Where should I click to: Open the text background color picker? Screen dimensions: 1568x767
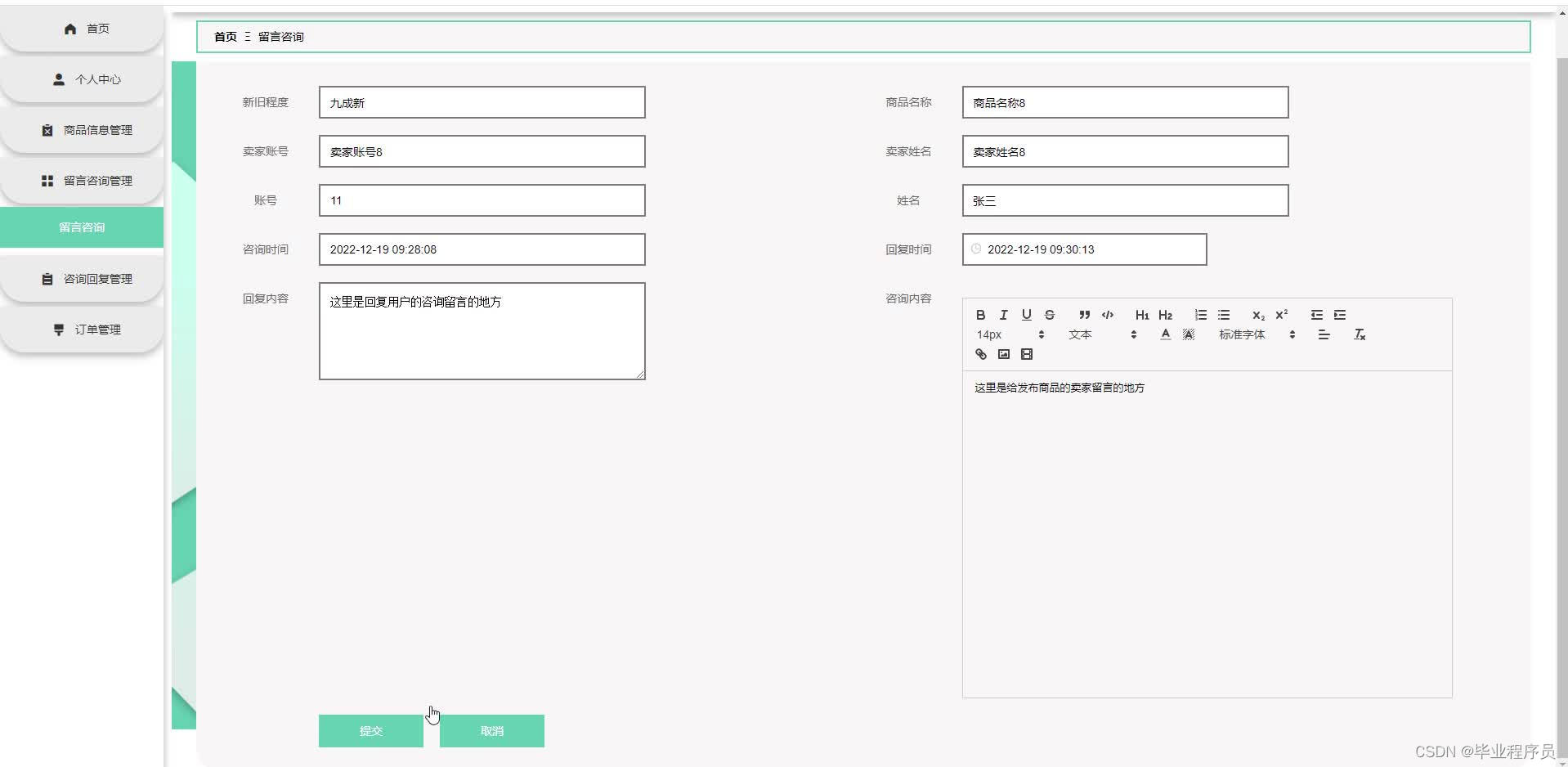(1188, 334)
